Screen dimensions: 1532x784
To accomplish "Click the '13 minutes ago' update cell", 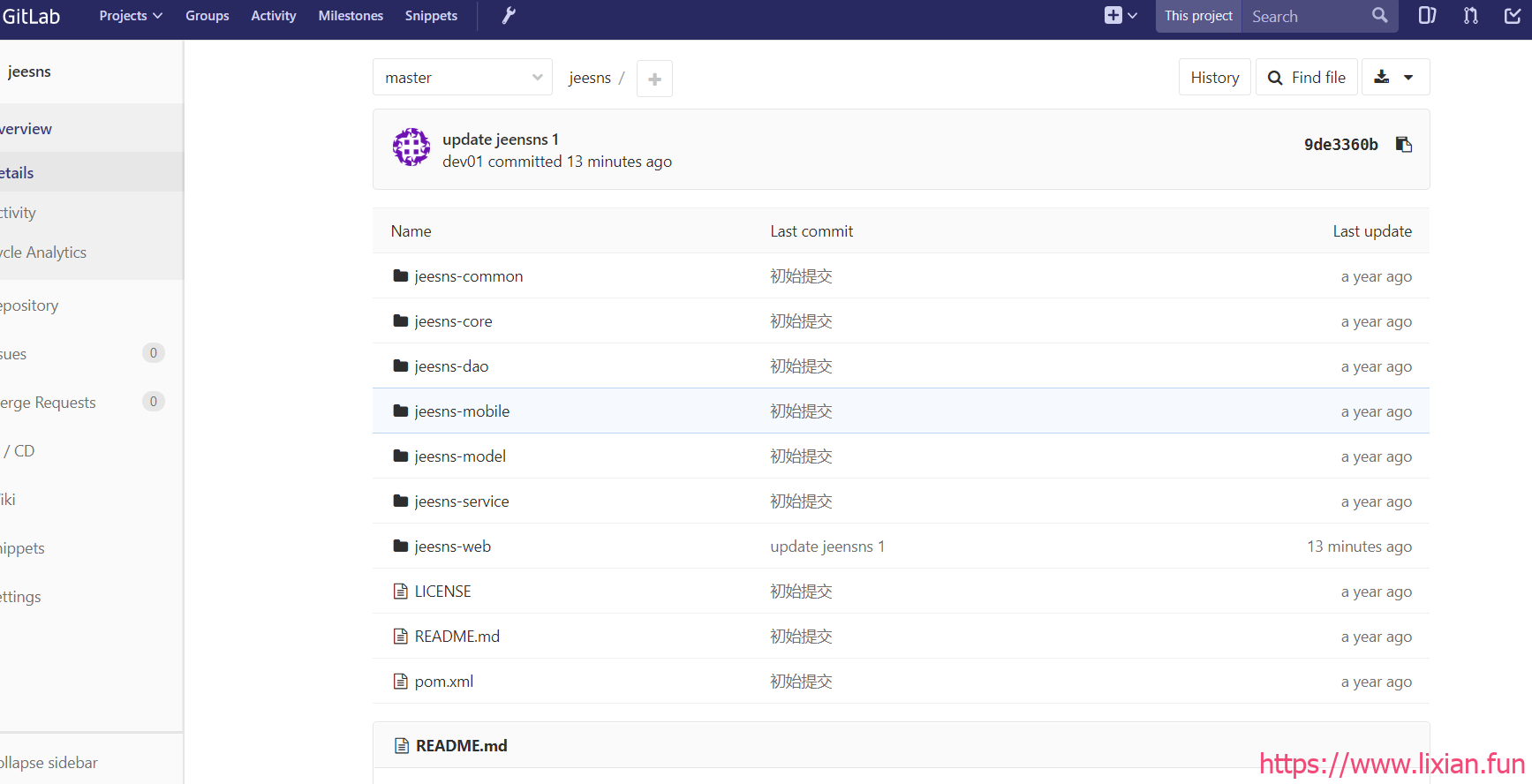I will tap(1359, 547).
